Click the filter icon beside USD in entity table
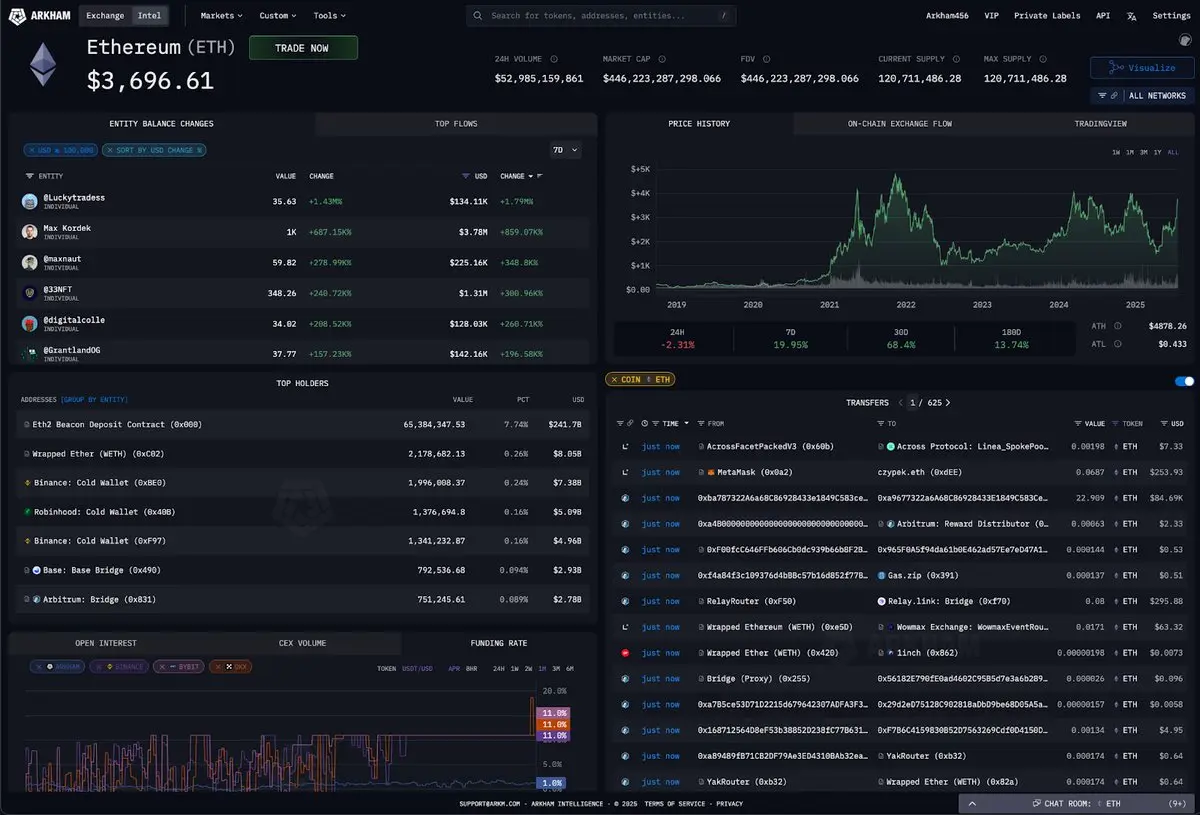1200x815 pixels. pos(466,176)
